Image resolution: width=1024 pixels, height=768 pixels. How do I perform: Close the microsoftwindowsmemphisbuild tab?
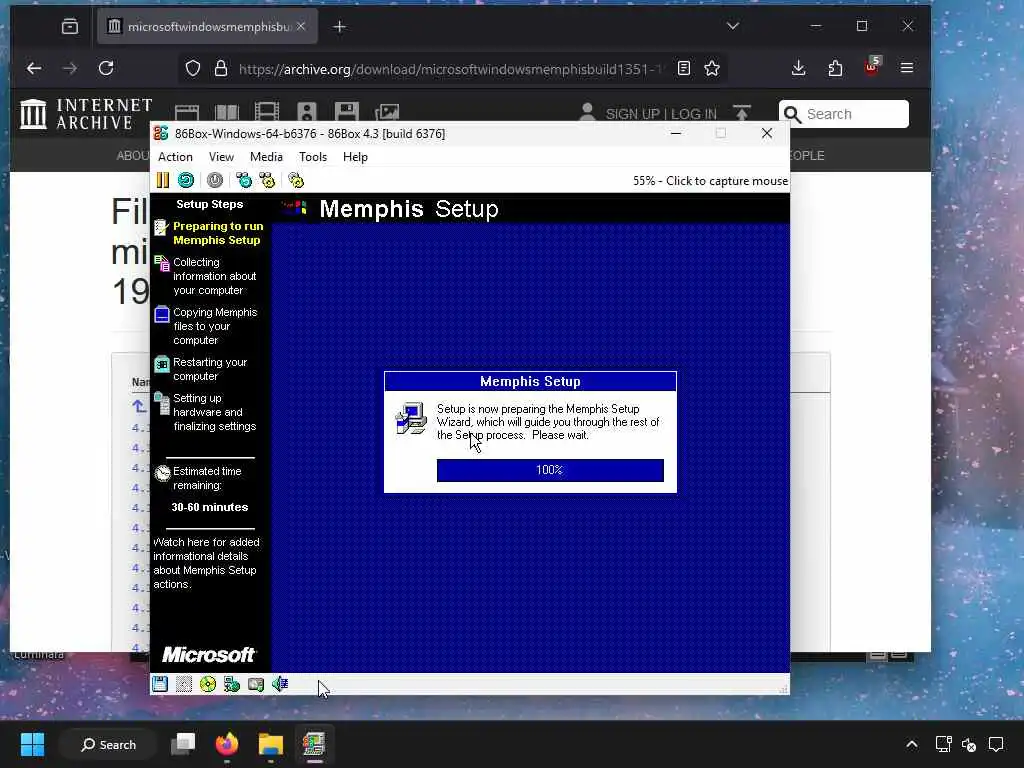(x=301, y=26)
